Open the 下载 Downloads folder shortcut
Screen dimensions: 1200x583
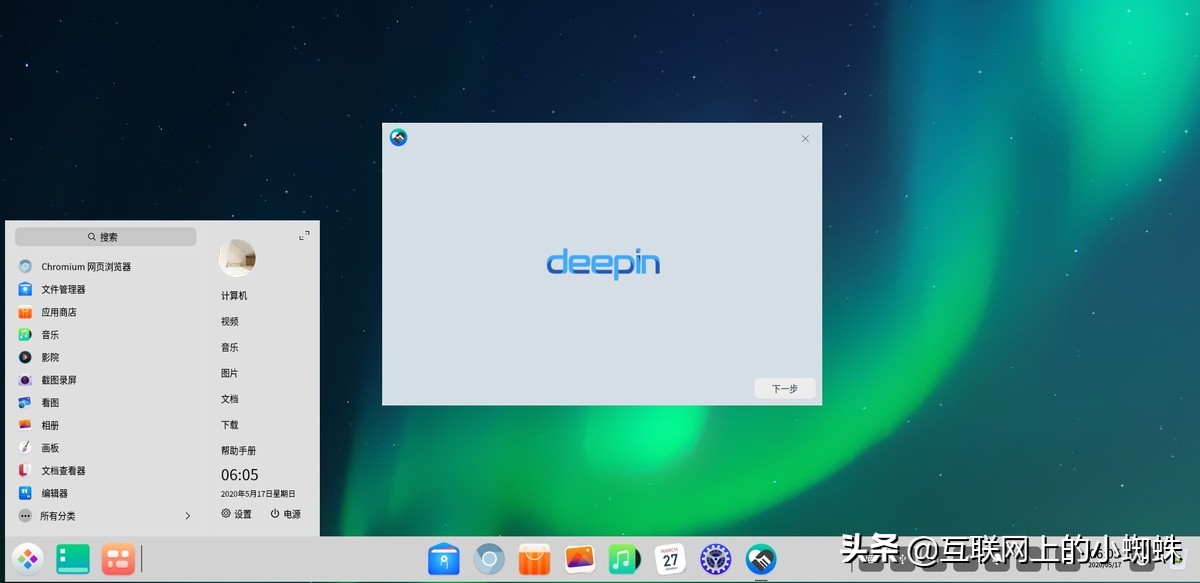pos(229,424)
